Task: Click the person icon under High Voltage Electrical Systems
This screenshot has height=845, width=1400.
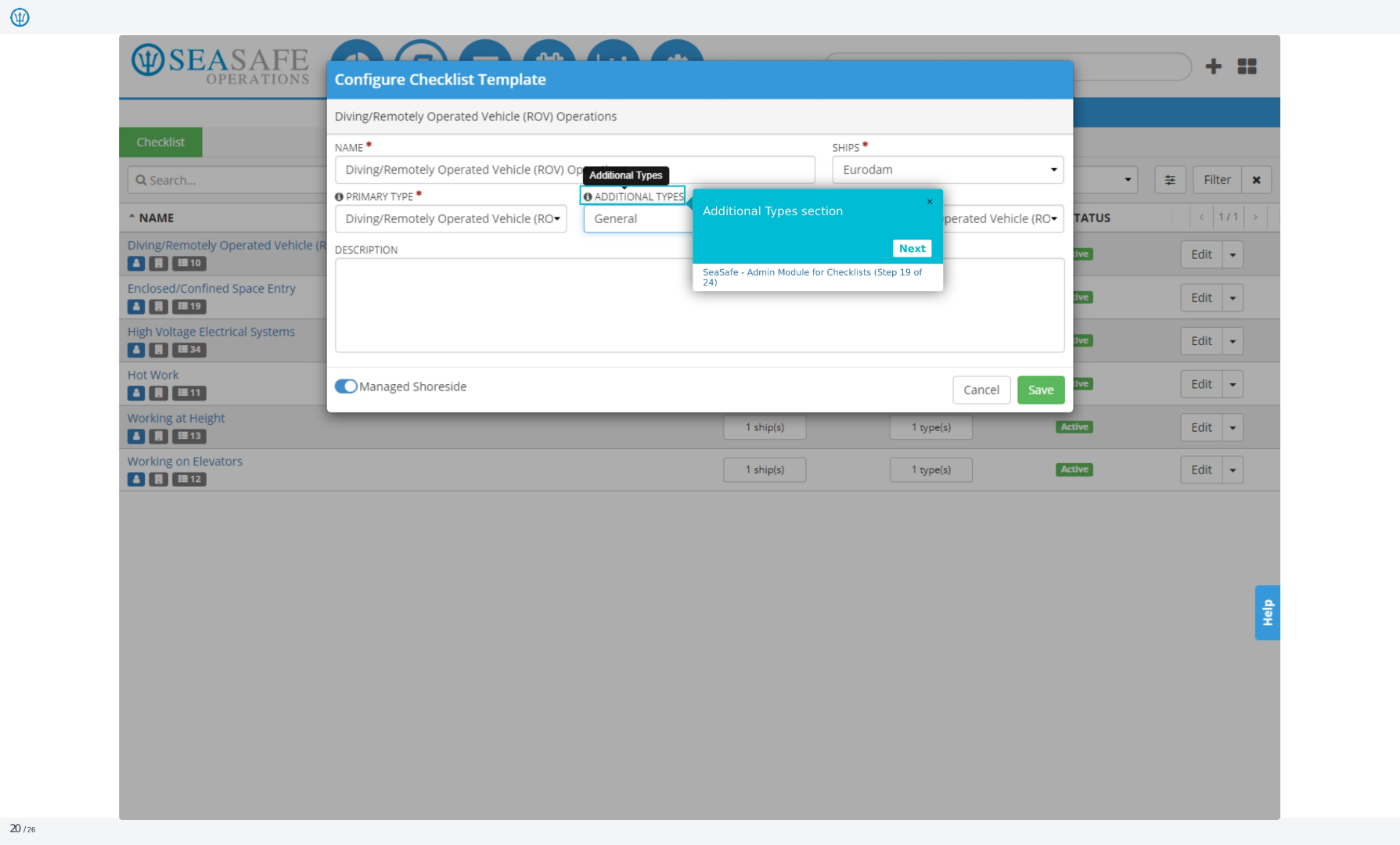Action: tap(136, 350)
